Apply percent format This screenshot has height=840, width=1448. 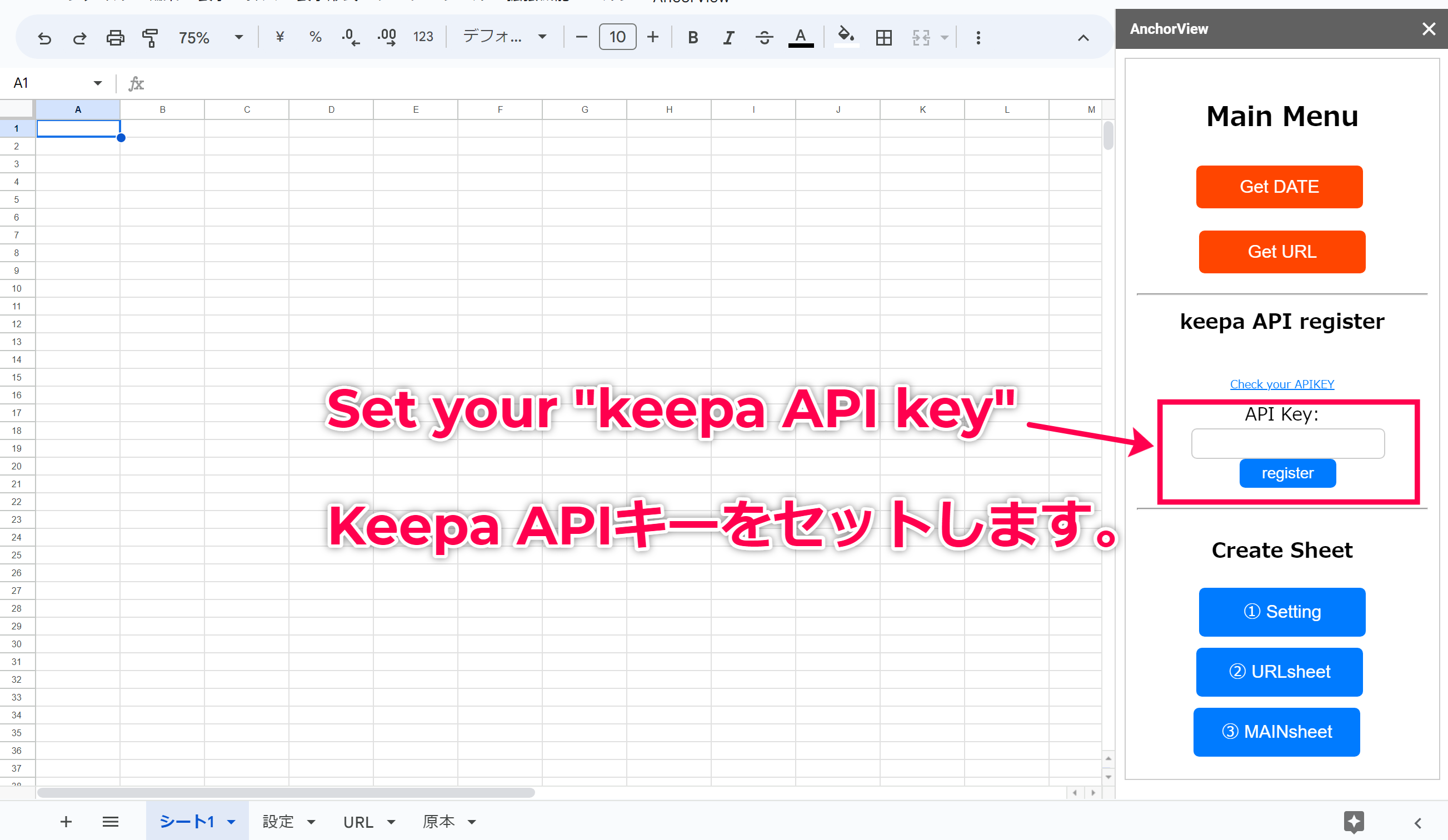pyautogui.click(x=315, y=37)
